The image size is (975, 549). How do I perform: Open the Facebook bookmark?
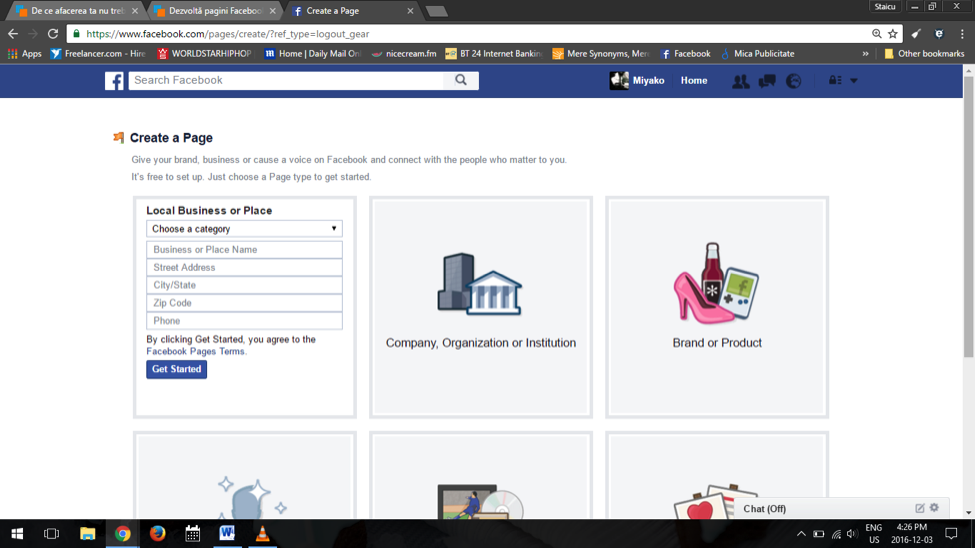pyautogui.click(x=685, y=53)
